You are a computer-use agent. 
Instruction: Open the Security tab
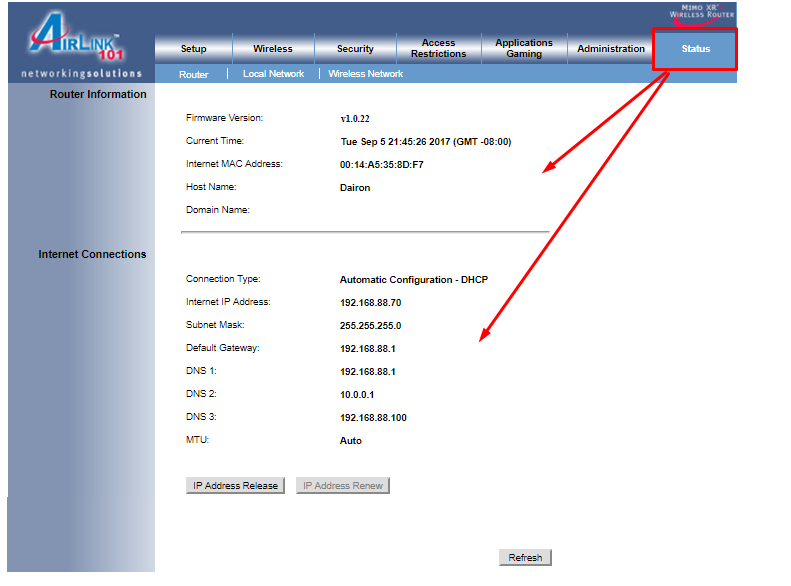(x=355, y=48)
